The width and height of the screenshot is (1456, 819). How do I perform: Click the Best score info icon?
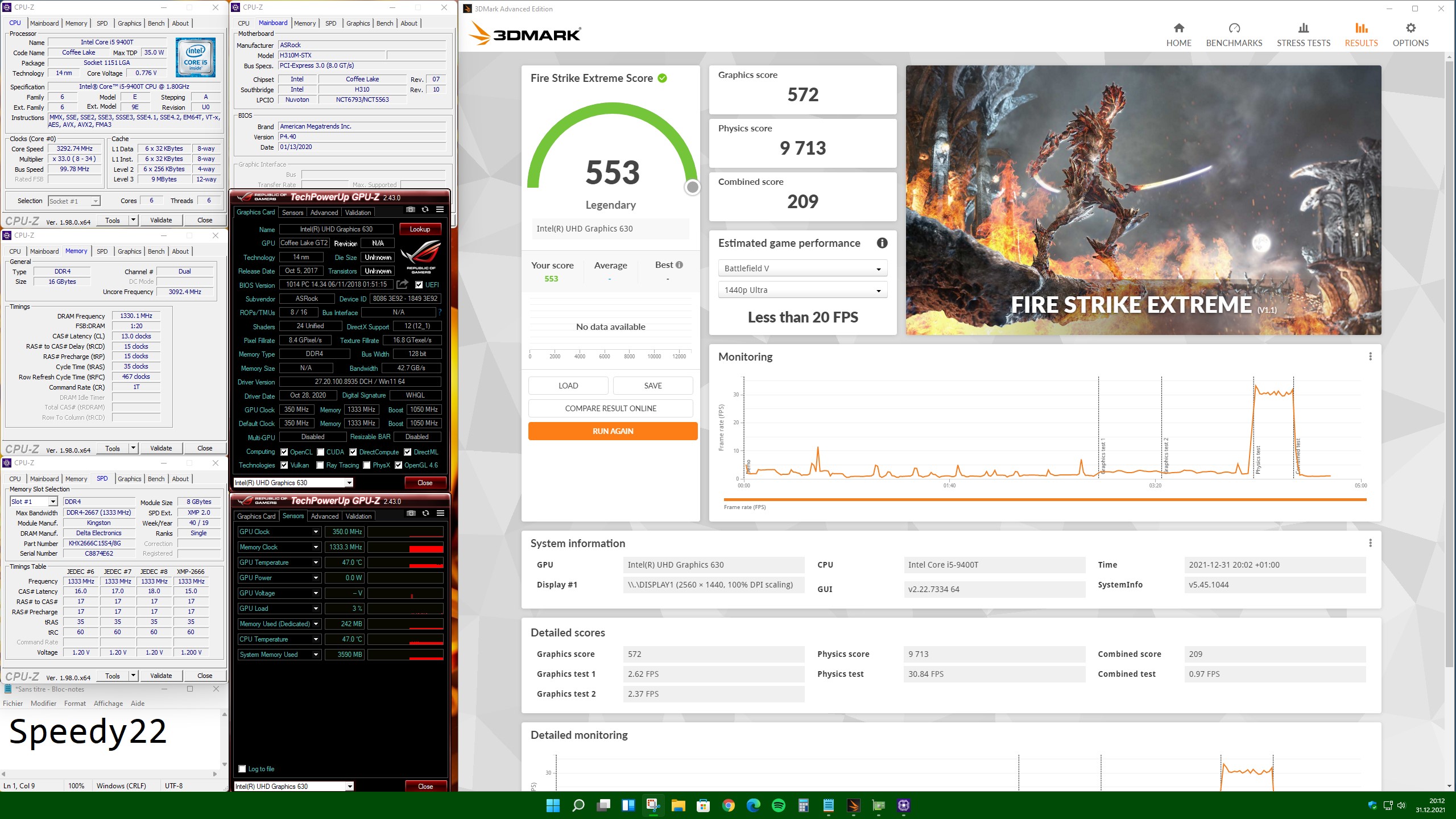679,265
